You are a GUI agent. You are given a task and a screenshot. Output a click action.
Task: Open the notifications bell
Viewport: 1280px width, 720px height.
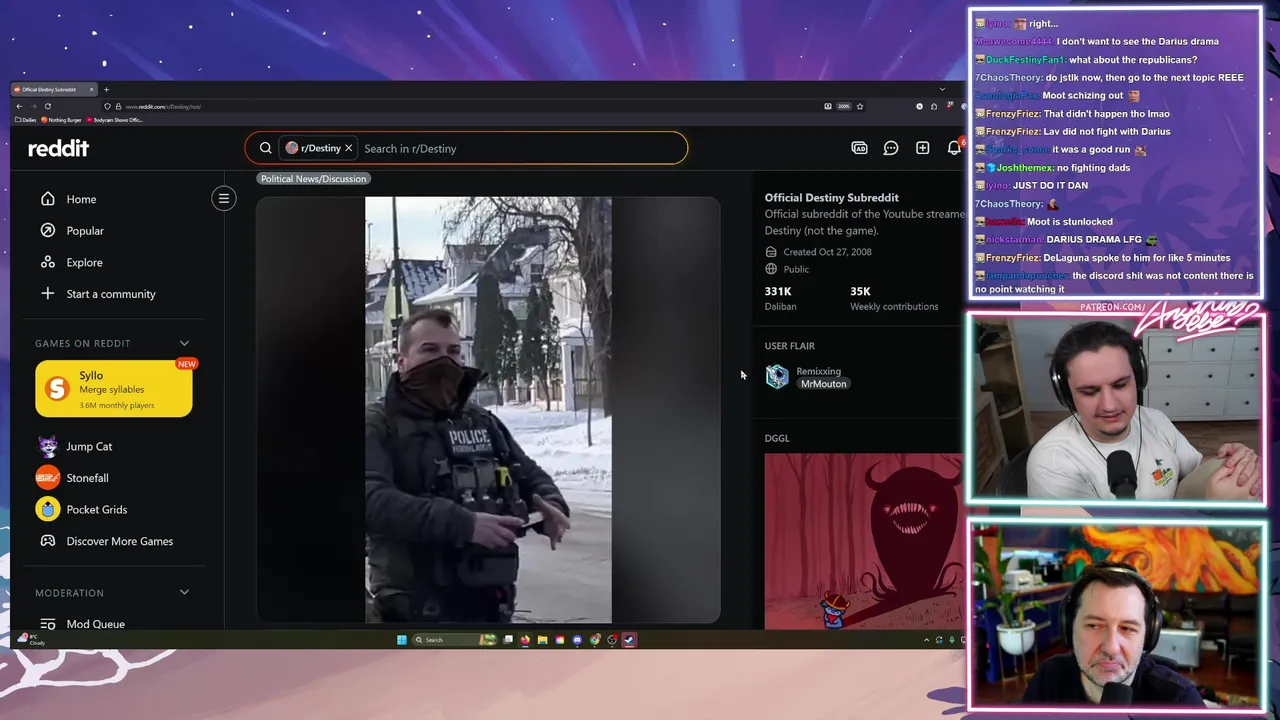(954, 148)
